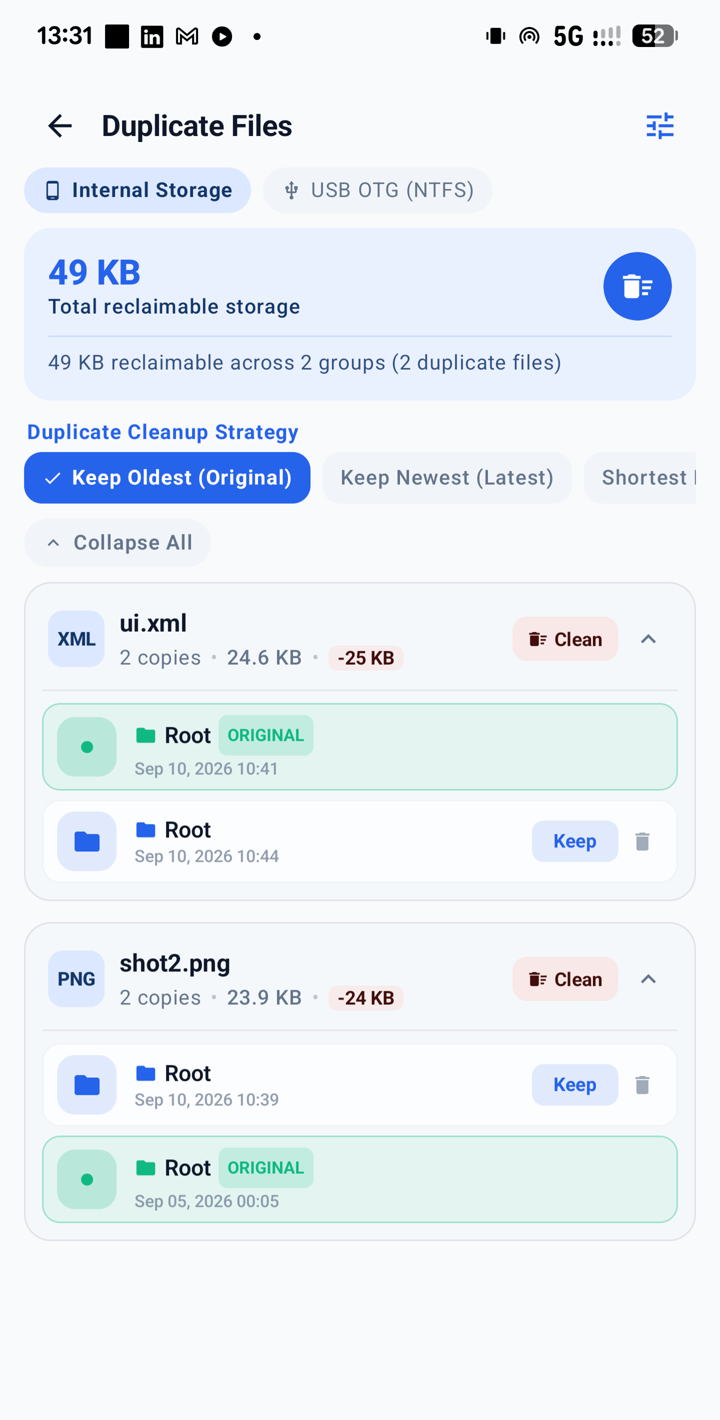Switch to the USB OTG (NTFS) tab

(x=378, y=190)
